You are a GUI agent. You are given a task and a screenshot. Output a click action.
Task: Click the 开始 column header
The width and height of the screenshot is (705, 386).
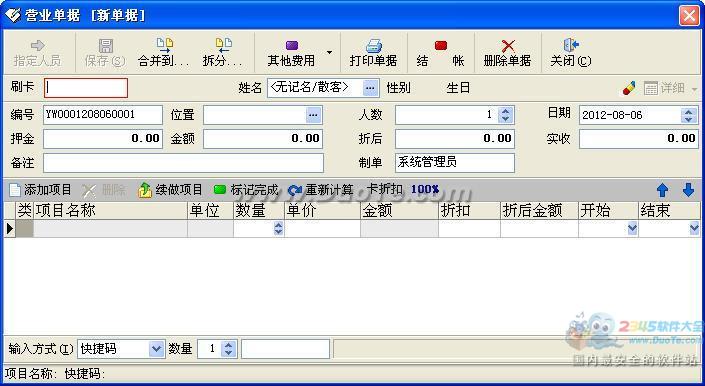[x=608, y=211]
